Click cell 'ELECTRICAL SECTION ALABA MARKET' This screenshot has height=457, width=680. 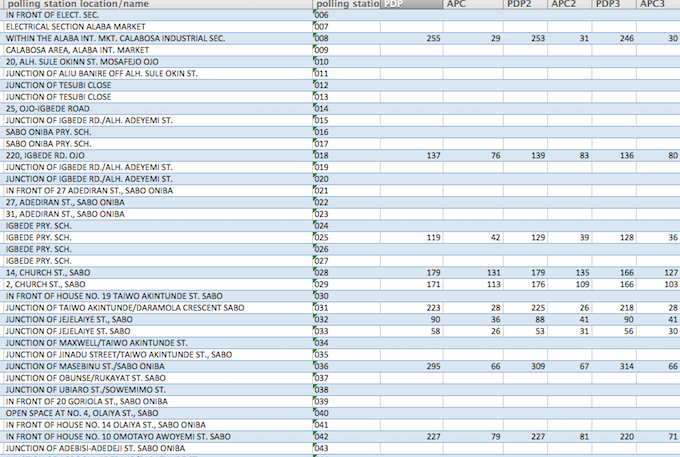156,26
